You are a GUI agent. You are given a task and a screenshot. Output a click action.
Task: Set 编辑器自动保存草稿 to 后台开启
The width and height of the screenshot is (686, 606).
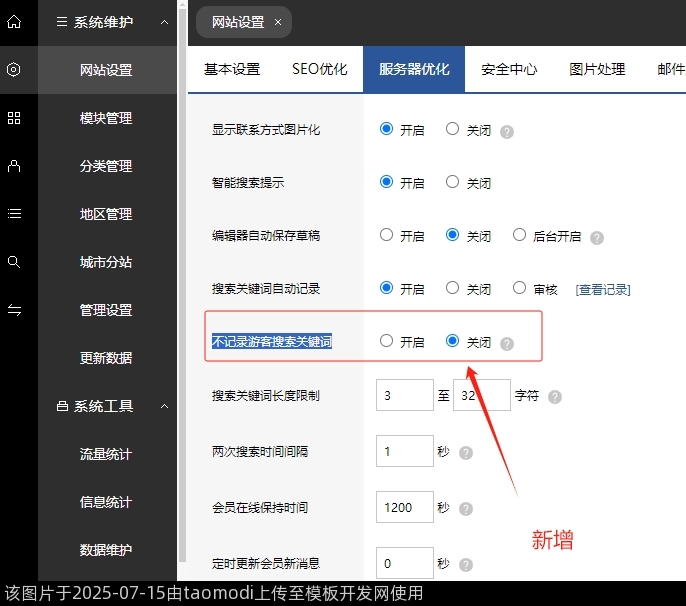519,236
